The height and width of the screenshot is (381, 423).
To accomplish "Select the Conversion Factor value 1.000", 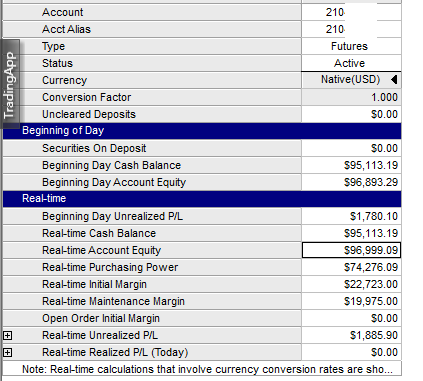I will tap(351, 97).
